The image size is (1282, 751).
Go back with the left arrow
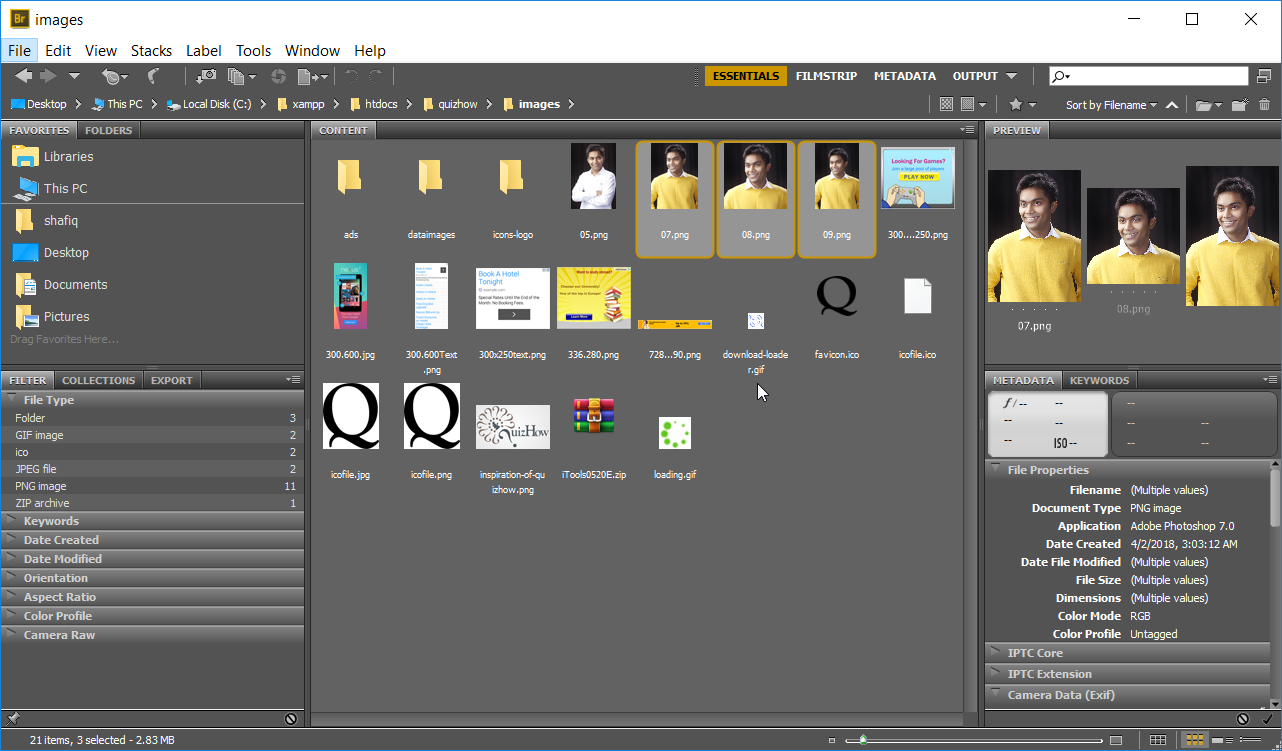(23, 76)
